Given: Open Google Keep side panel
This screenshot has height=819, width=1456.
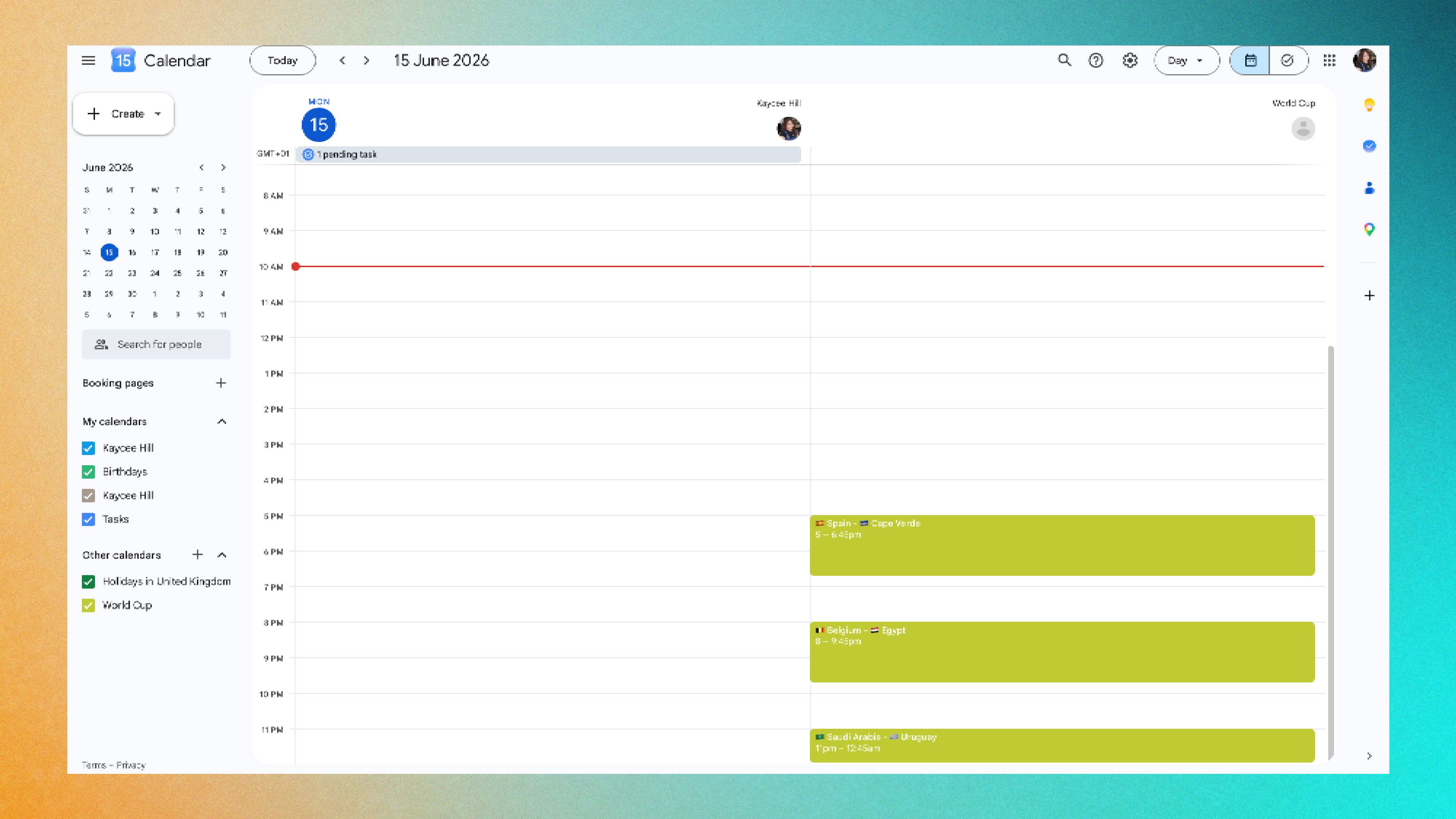Looking at the screenshot, I should click(1369, 104).
